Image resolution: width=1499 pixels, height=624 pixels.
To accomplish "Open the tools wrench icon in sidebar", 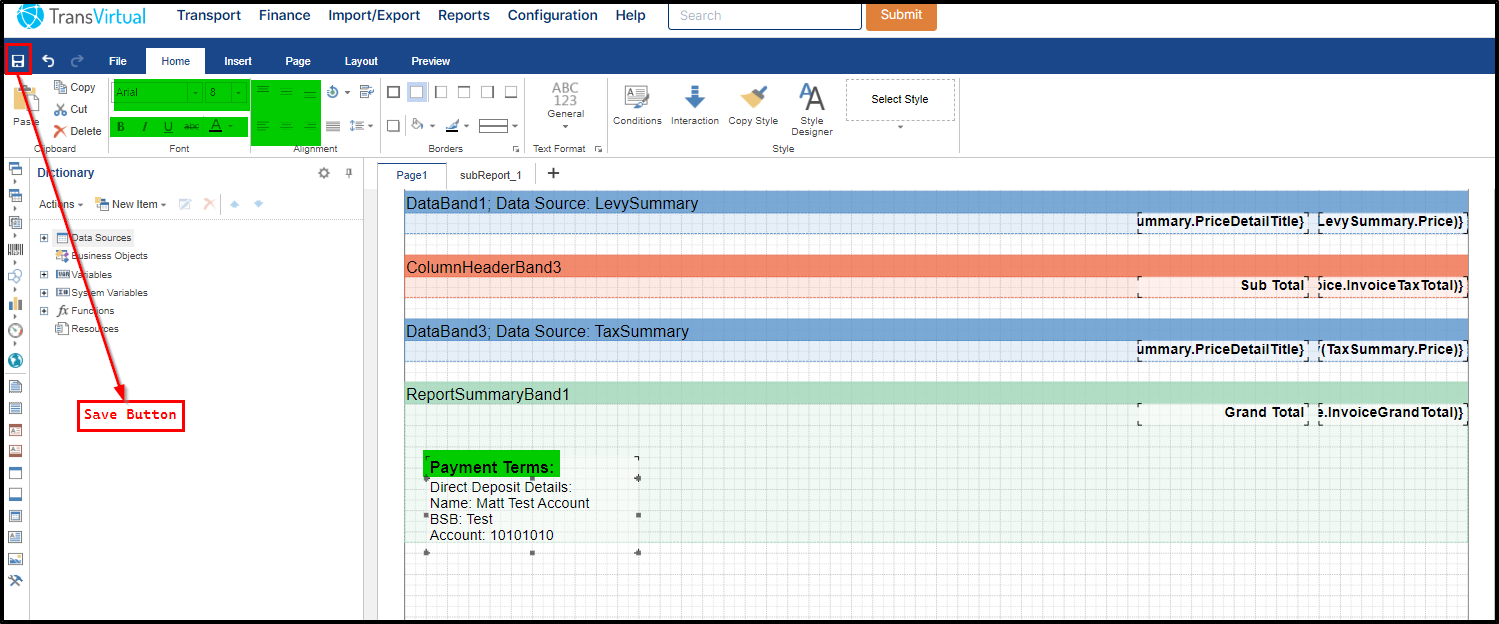I will 15,582.
